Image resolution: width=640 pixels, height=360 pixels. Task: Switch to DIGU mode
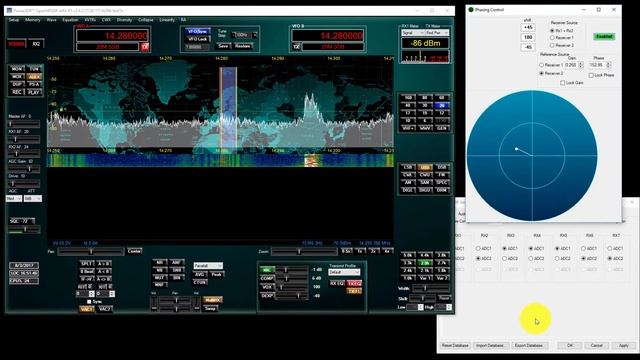tap(425, 190)
